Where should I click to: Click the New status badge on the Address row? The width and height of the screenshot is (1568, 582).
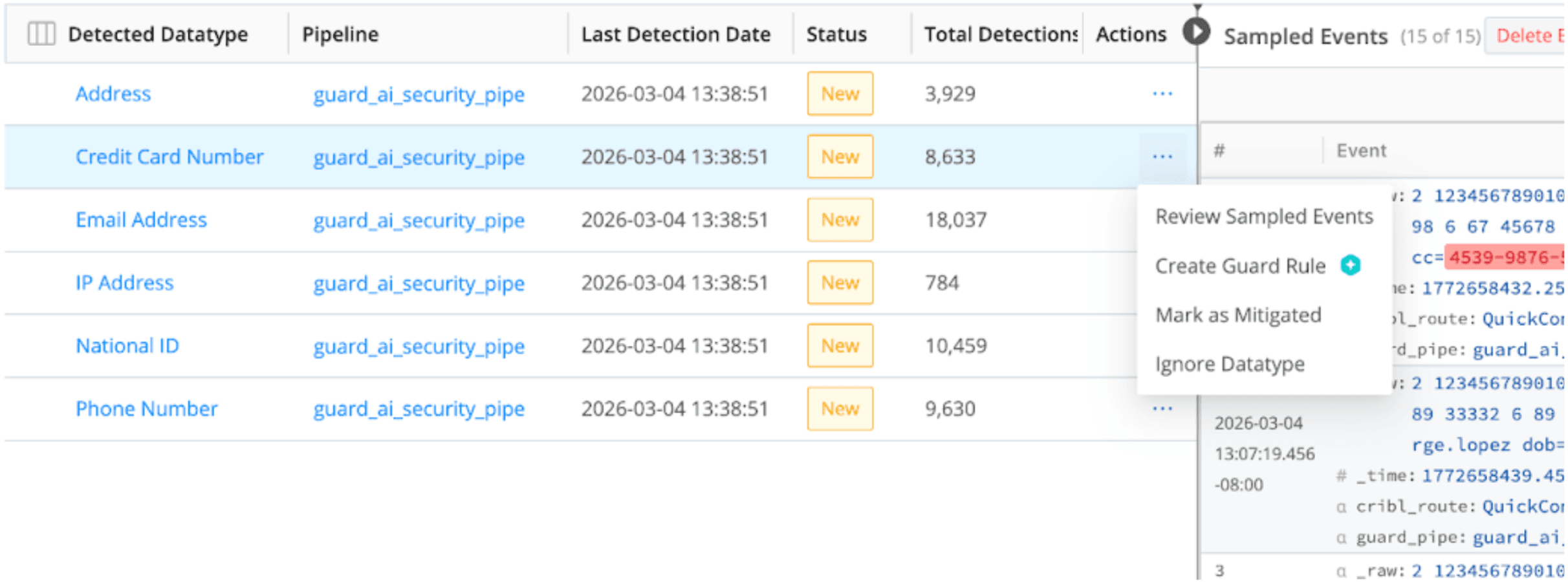pos(839,94)
